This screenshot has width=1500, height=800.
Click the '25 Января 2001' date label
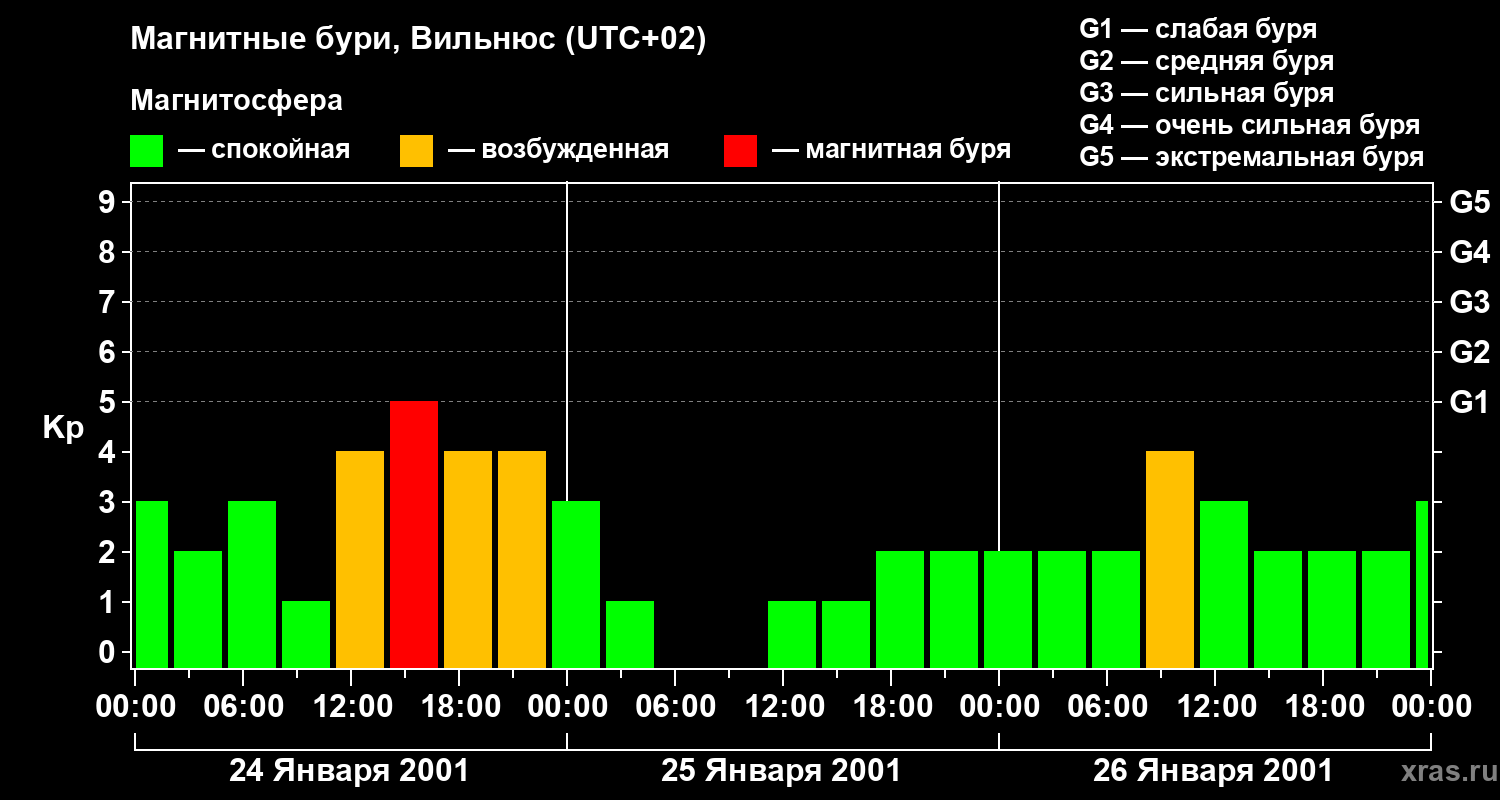pyautogui.click(x=781, y=771)
